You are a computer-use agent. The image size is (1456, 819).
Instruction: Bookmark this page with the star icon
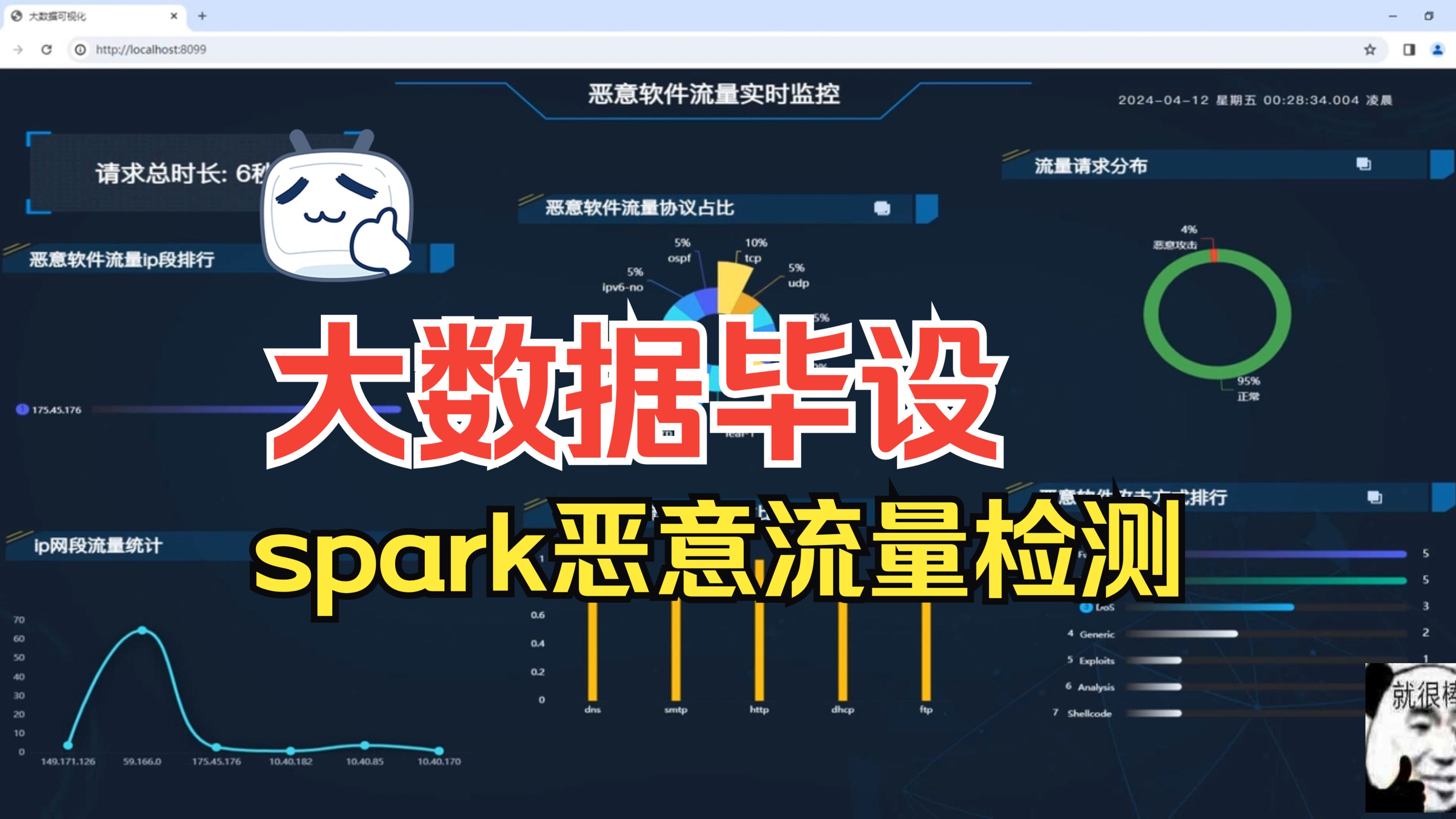pyautogui.click(x=1370, y=50)
